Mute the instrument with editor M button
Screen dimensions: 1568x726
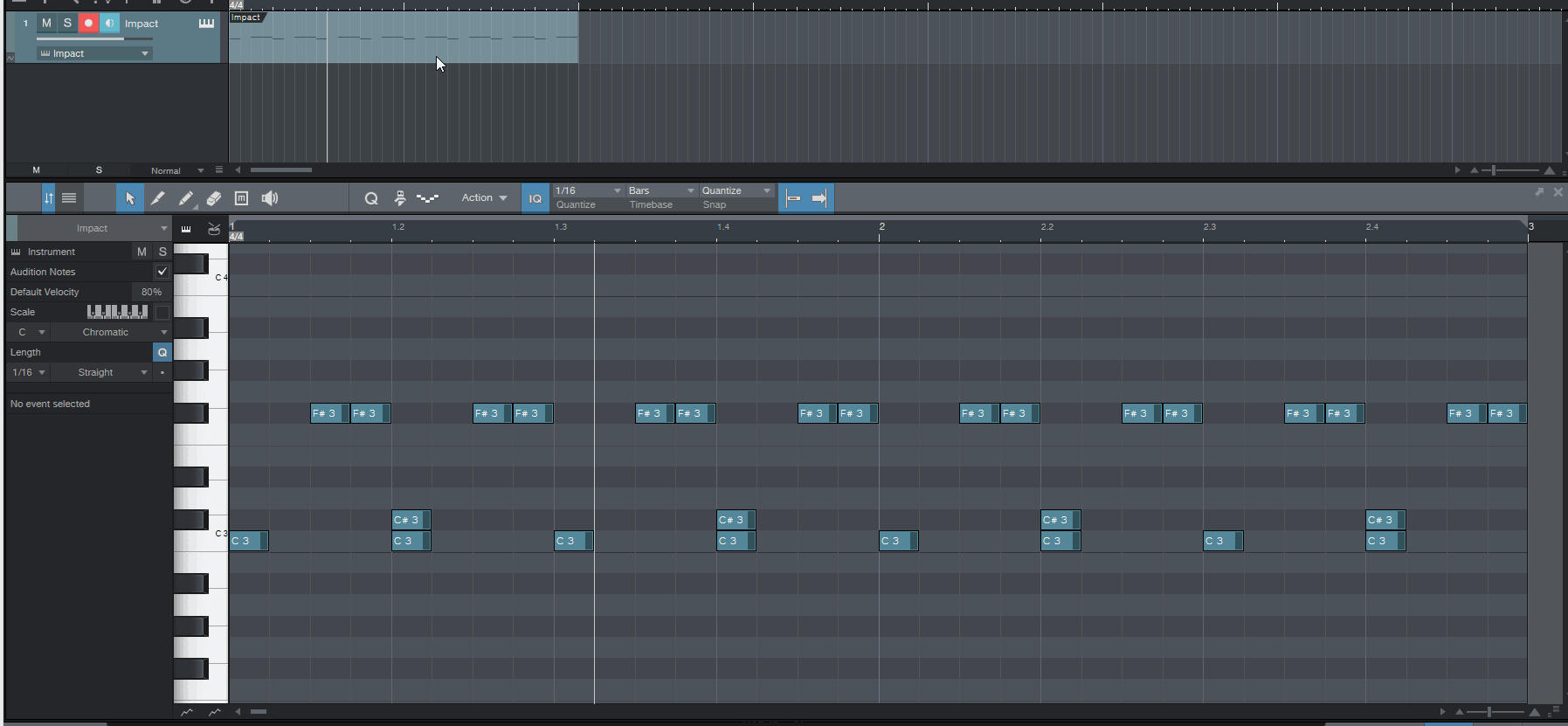pyautogui.click(x=142, y=252)
